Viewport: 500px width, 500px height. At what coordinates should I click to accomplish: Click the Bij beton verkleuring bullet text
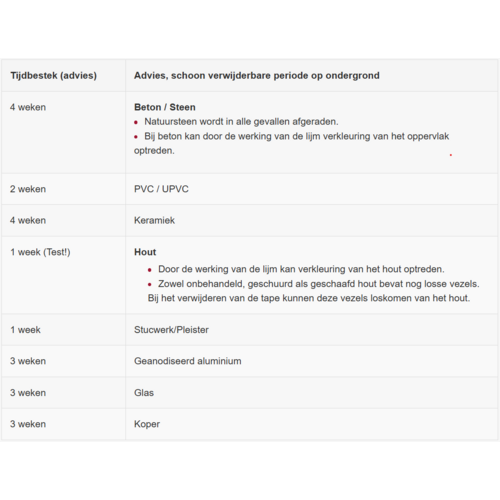(x=292, y=143)
